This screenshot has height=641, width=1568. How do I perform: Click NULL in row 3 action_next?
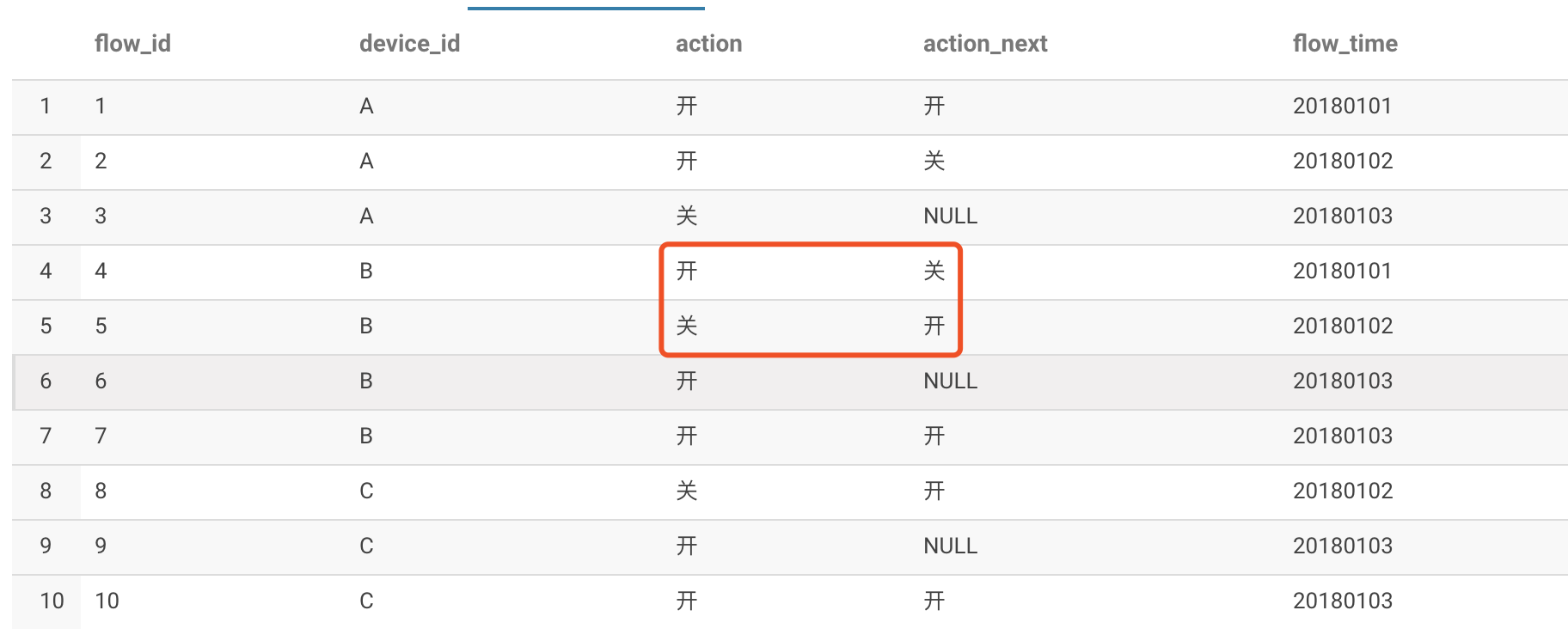click(x=950, y=217)
